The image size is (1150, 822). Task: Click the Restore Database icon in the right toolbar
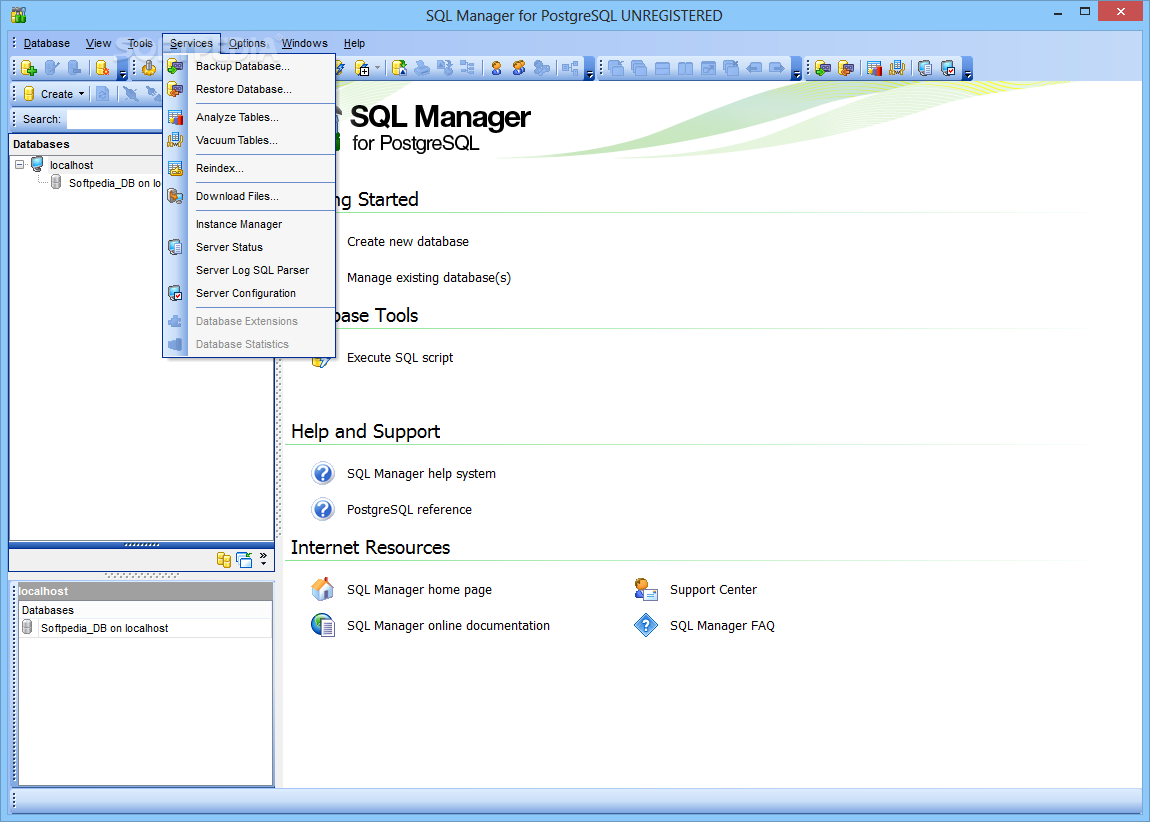846,68
